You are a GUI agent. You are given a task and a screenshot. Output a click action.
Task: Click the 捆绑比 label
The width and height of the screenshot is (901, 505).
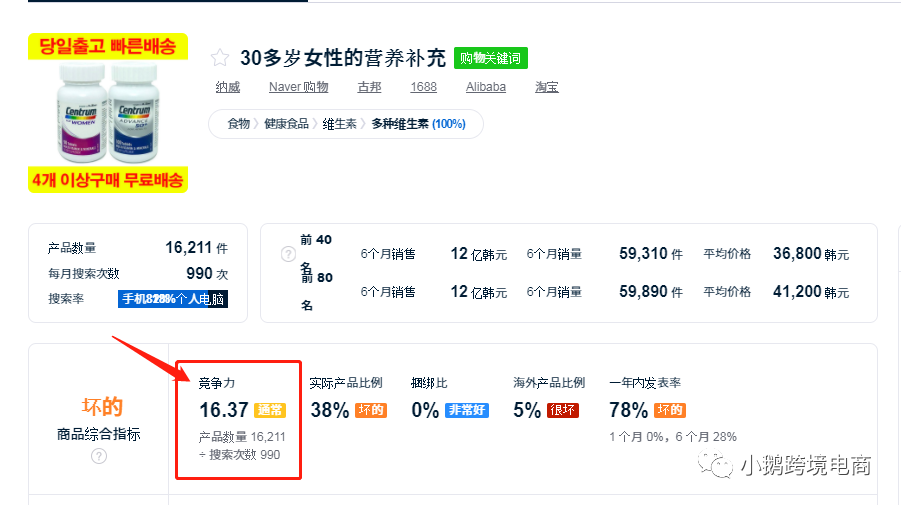coord(429,383)
